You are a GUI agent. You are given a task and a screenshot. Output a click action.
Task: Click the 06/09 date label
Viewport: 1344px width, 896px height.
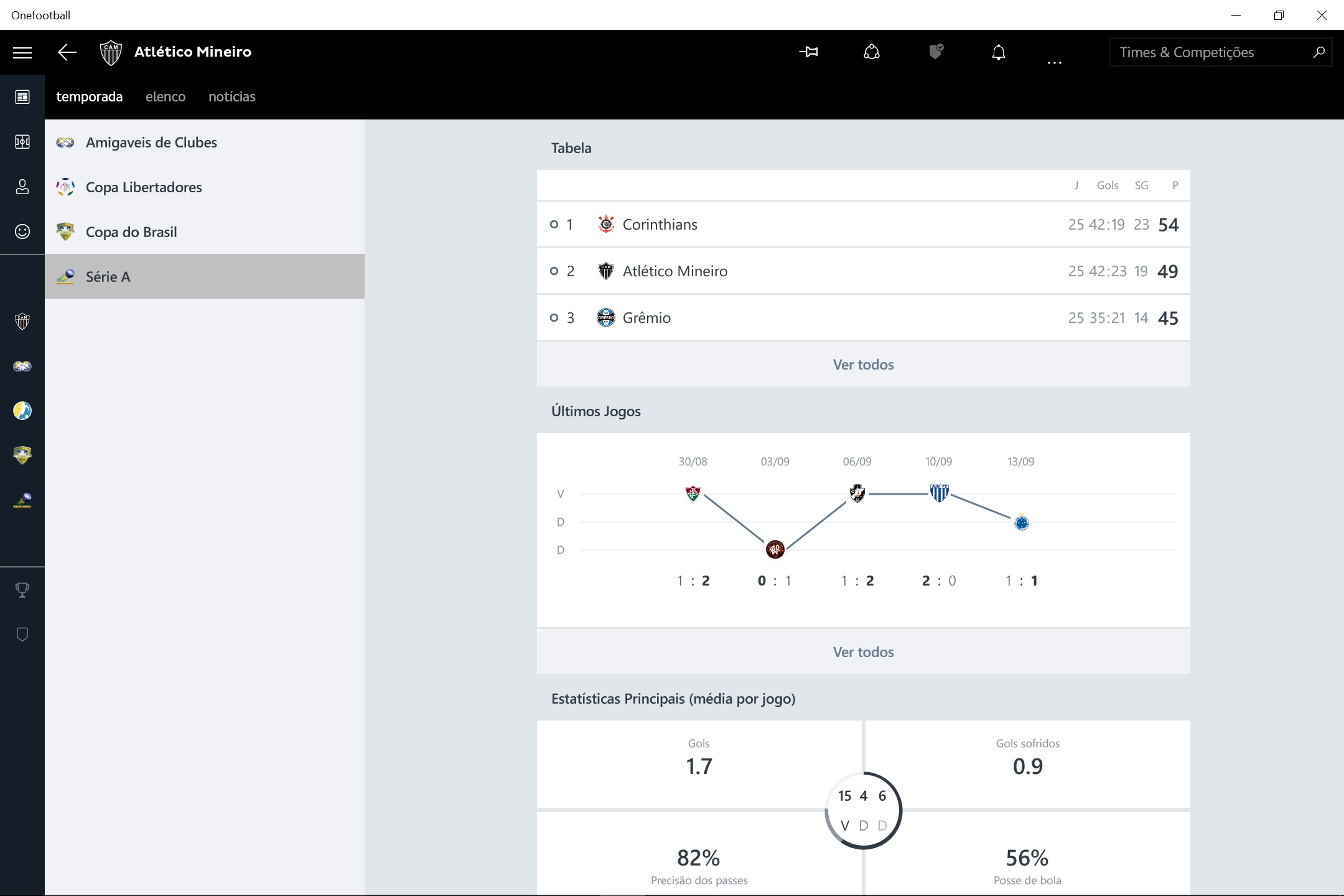[x=857, y=462]
